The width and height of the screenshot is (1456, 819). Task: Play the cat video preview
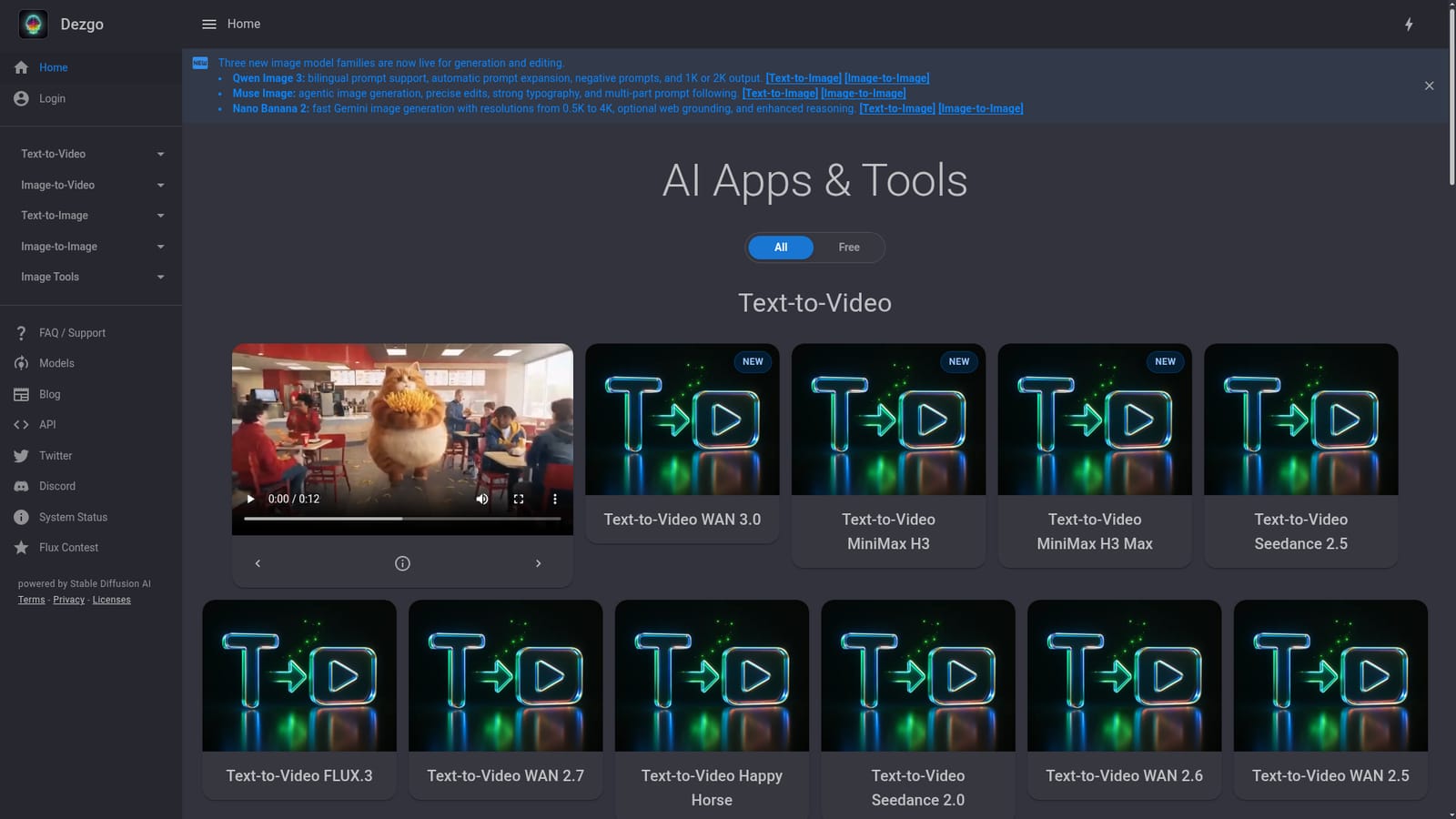[x=250, y=499]
